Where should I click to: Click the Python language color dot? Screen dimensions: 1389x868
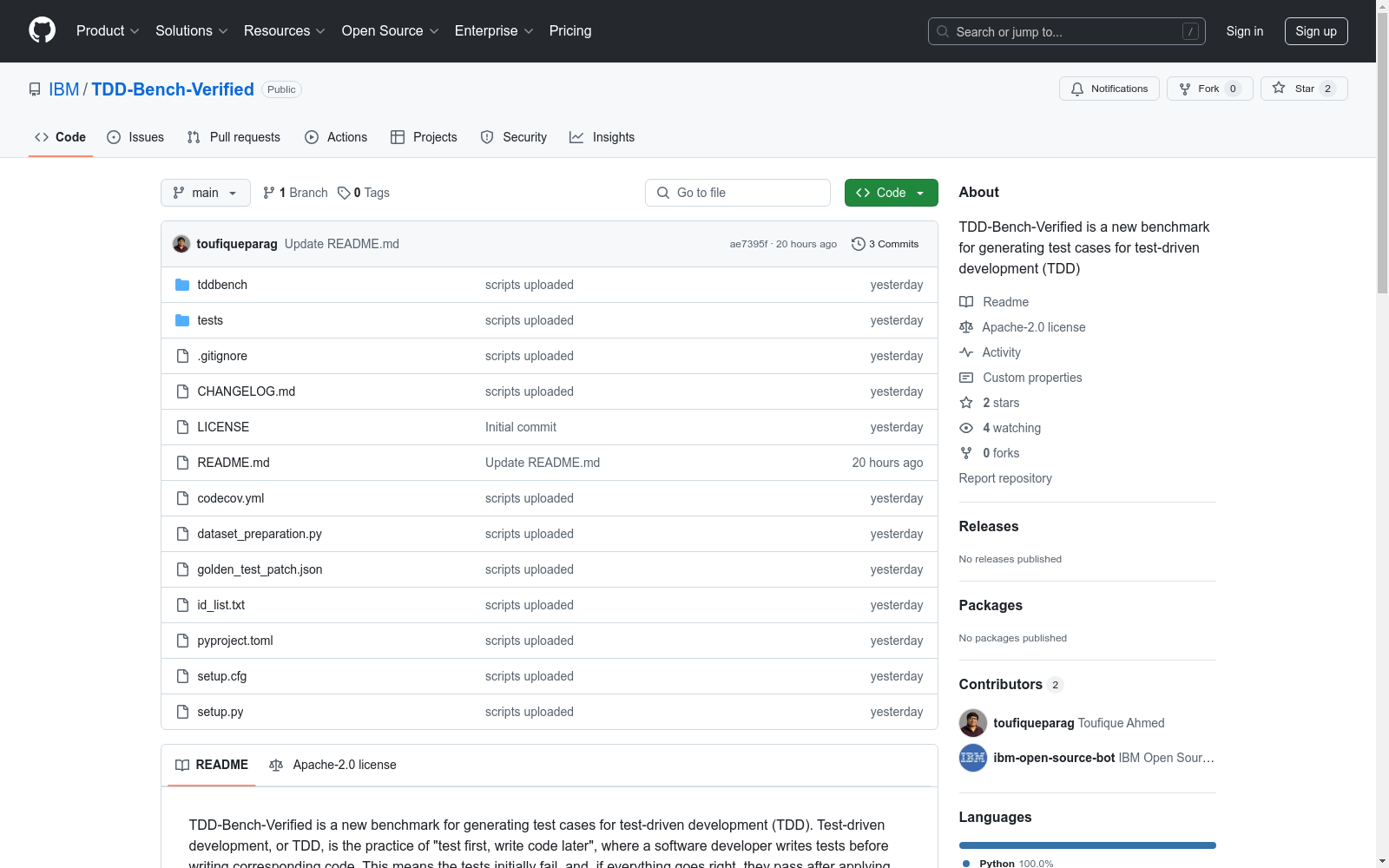[966, 864]
